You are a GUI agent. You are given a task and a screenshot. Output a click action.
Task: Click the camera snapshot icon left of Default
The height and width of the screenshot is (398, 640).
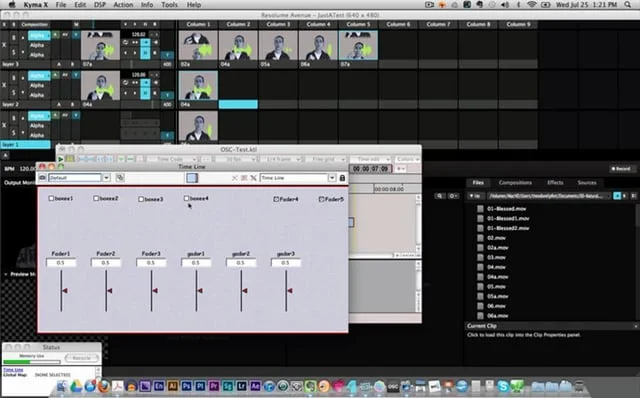42,178
